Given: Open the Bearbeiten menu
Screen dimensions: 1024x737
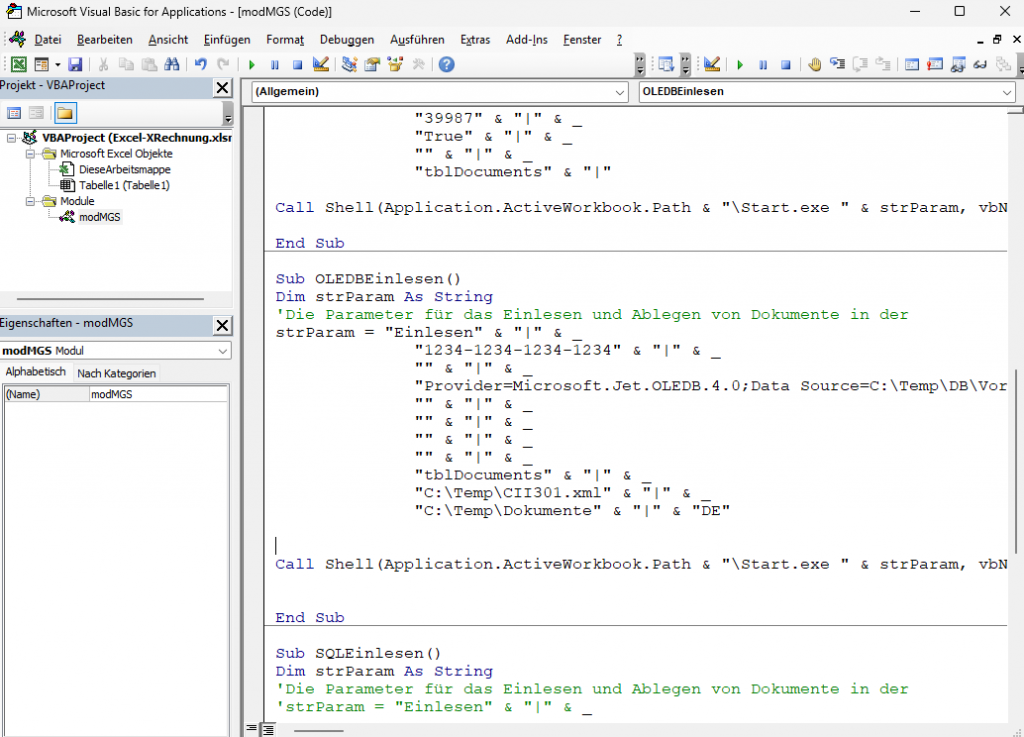Looking at the screenshot, I should pyautogui.click(x=104, y=40).
